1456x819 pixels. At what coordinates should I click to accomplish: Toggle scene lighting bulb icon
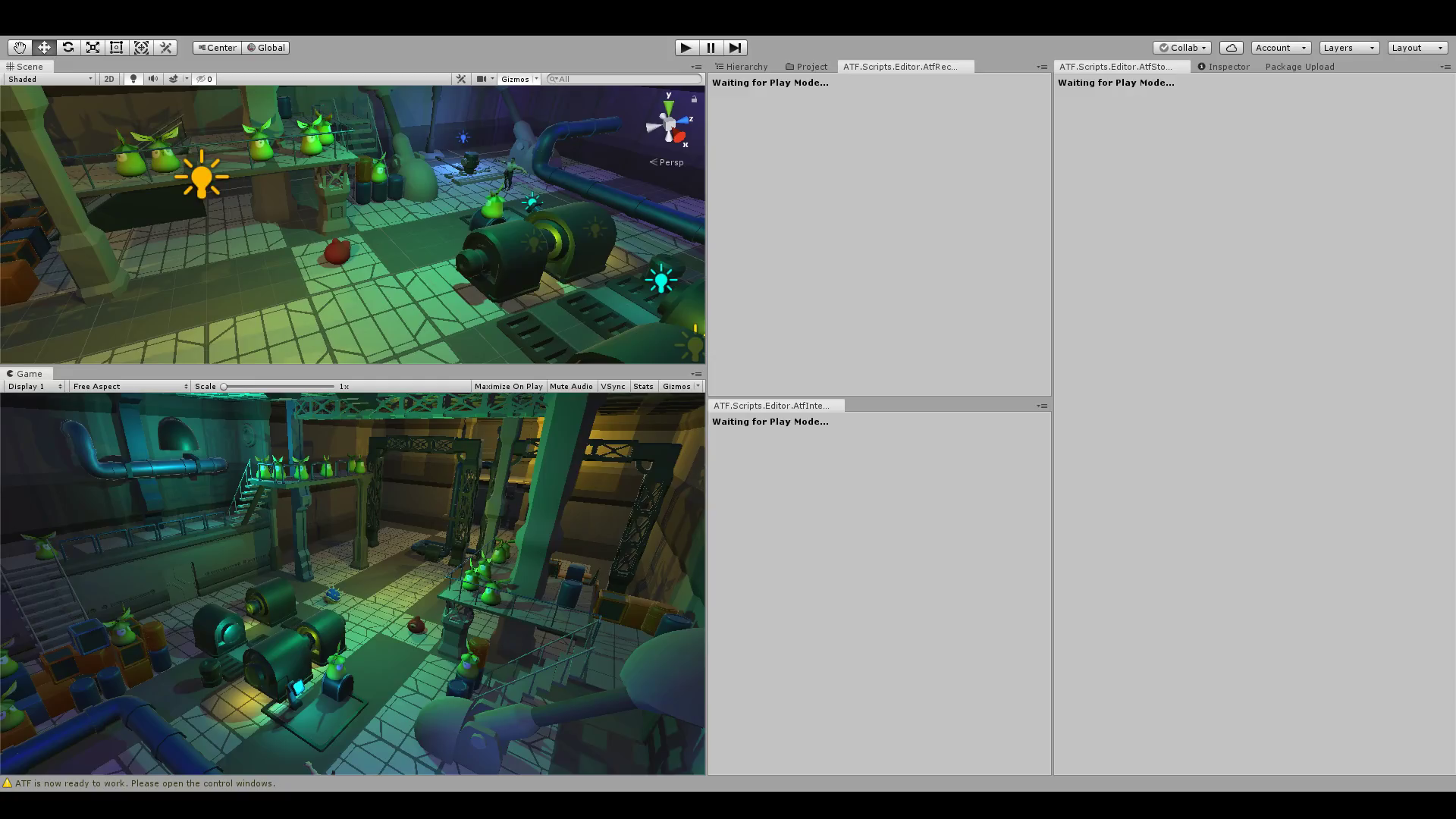tap(133, 79)
